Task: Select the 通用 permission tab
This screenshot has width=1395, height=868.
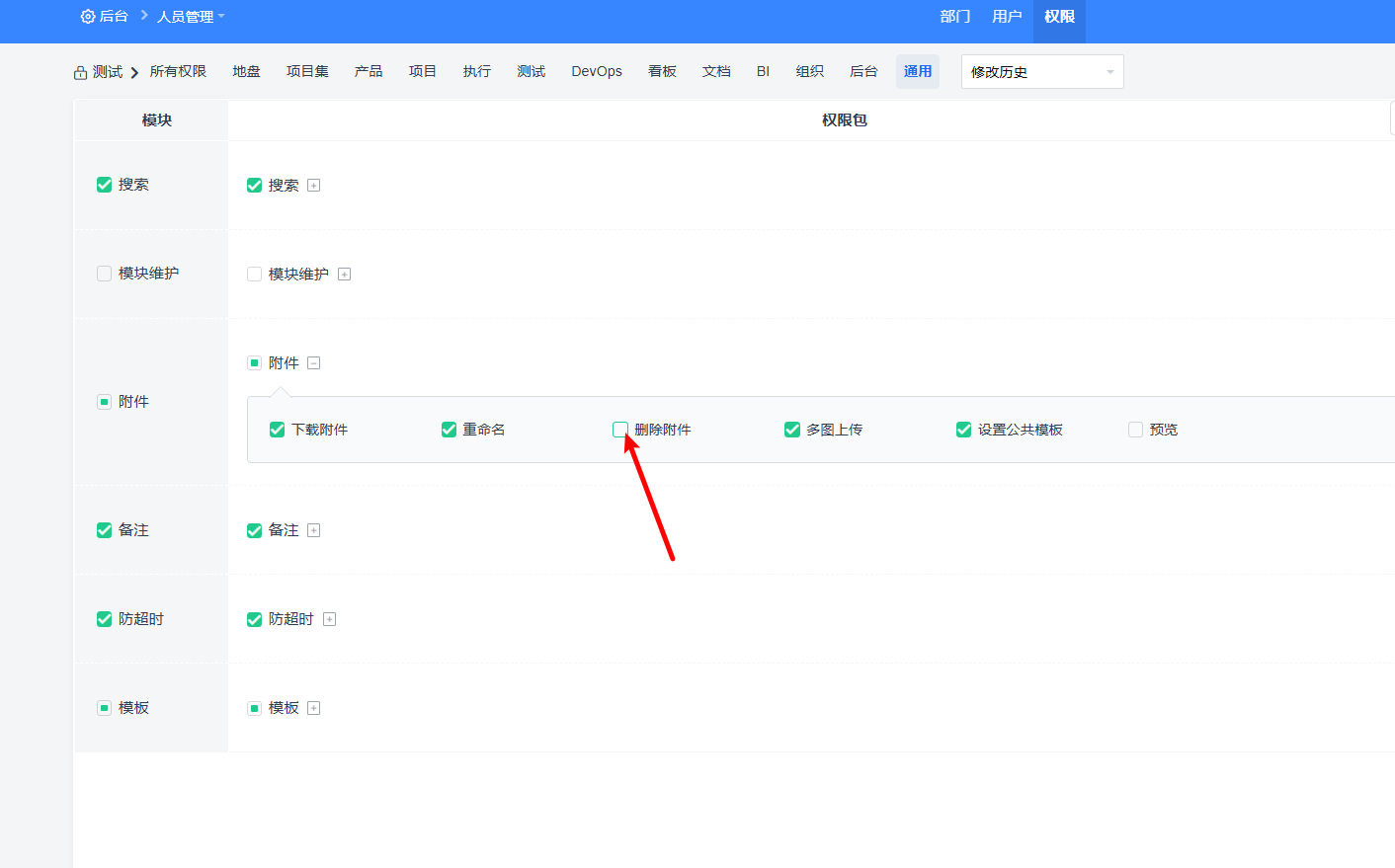Action: 918,71
